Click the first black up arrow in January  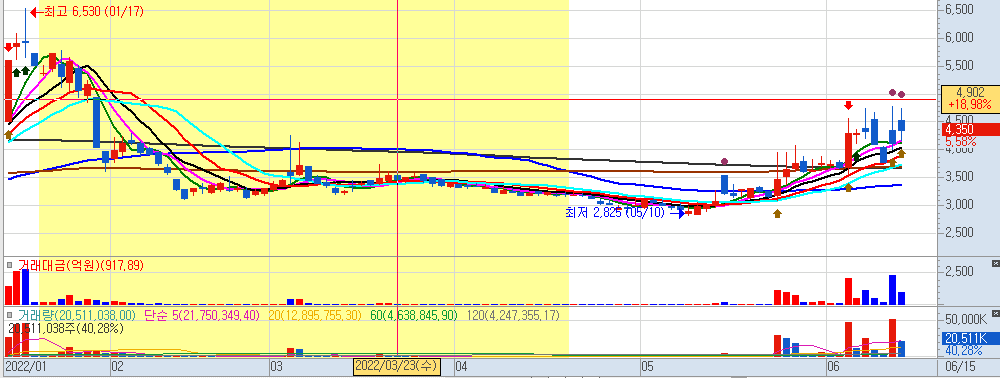(x=17, y=72)
